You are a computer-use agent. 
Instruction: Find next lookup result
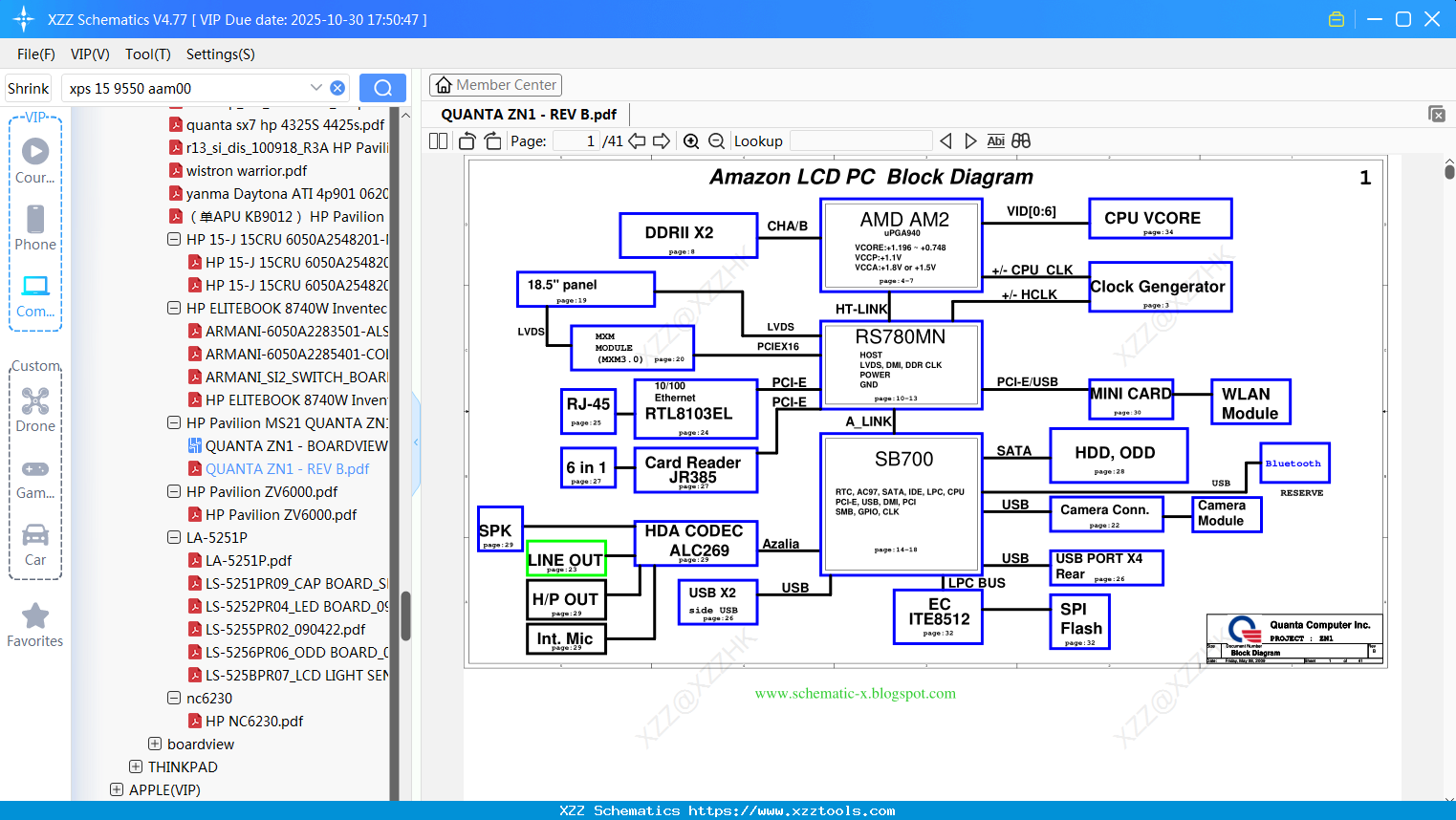tap(970, 140)
